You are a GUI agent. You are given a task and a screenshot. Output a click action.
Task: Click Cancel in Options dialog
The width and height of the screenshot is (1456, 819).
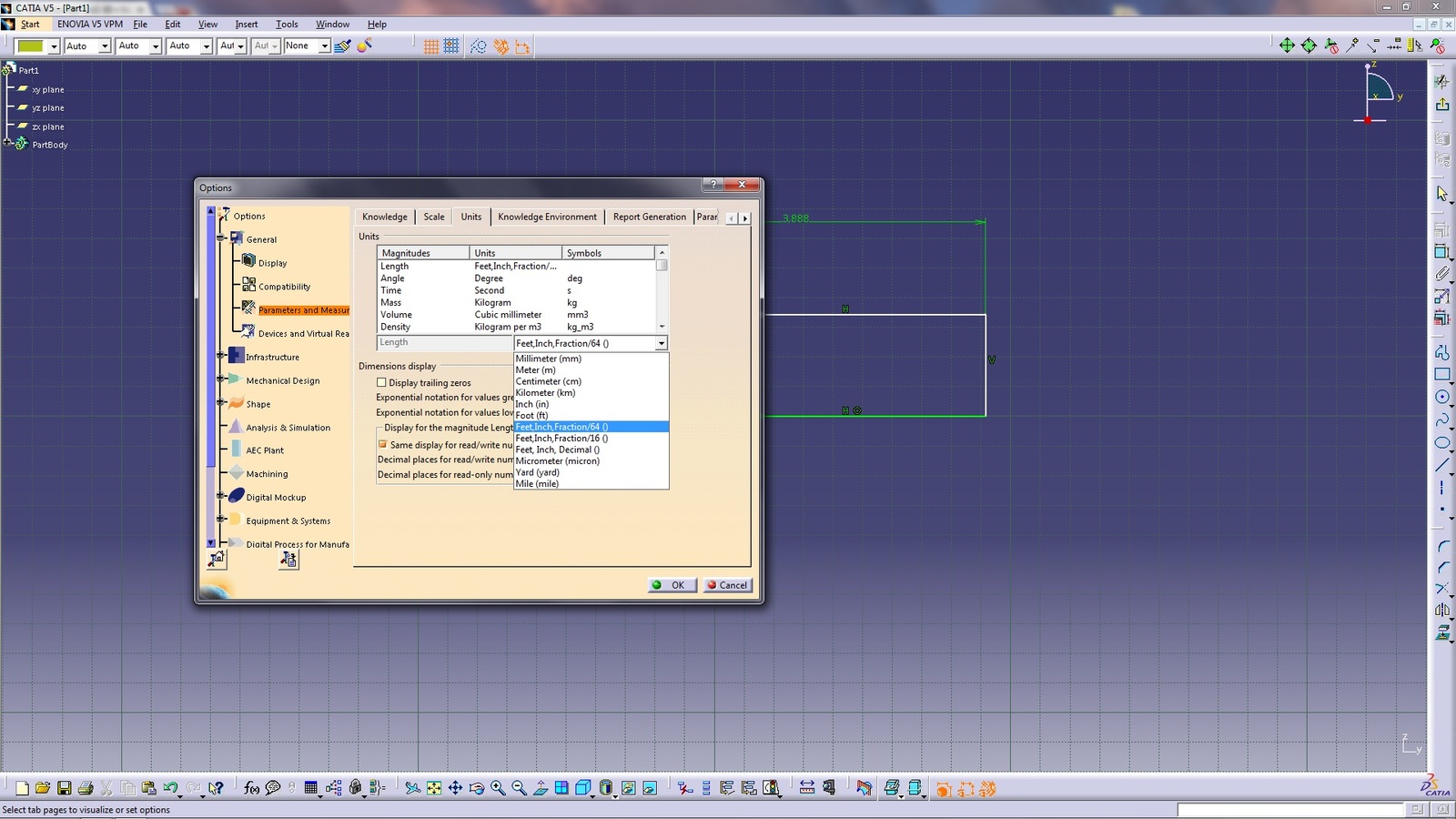pos(727,585)
